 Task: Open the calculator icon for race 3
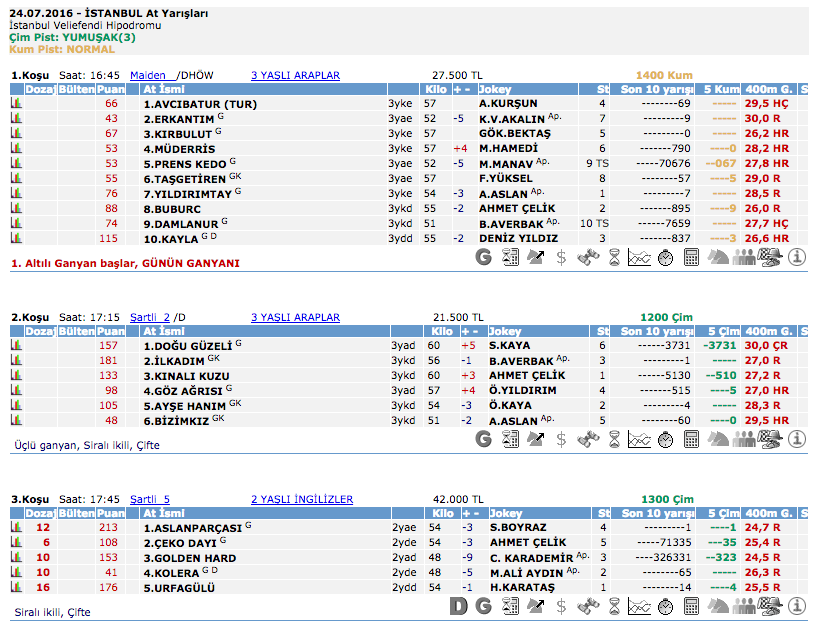tap(691, 605)
